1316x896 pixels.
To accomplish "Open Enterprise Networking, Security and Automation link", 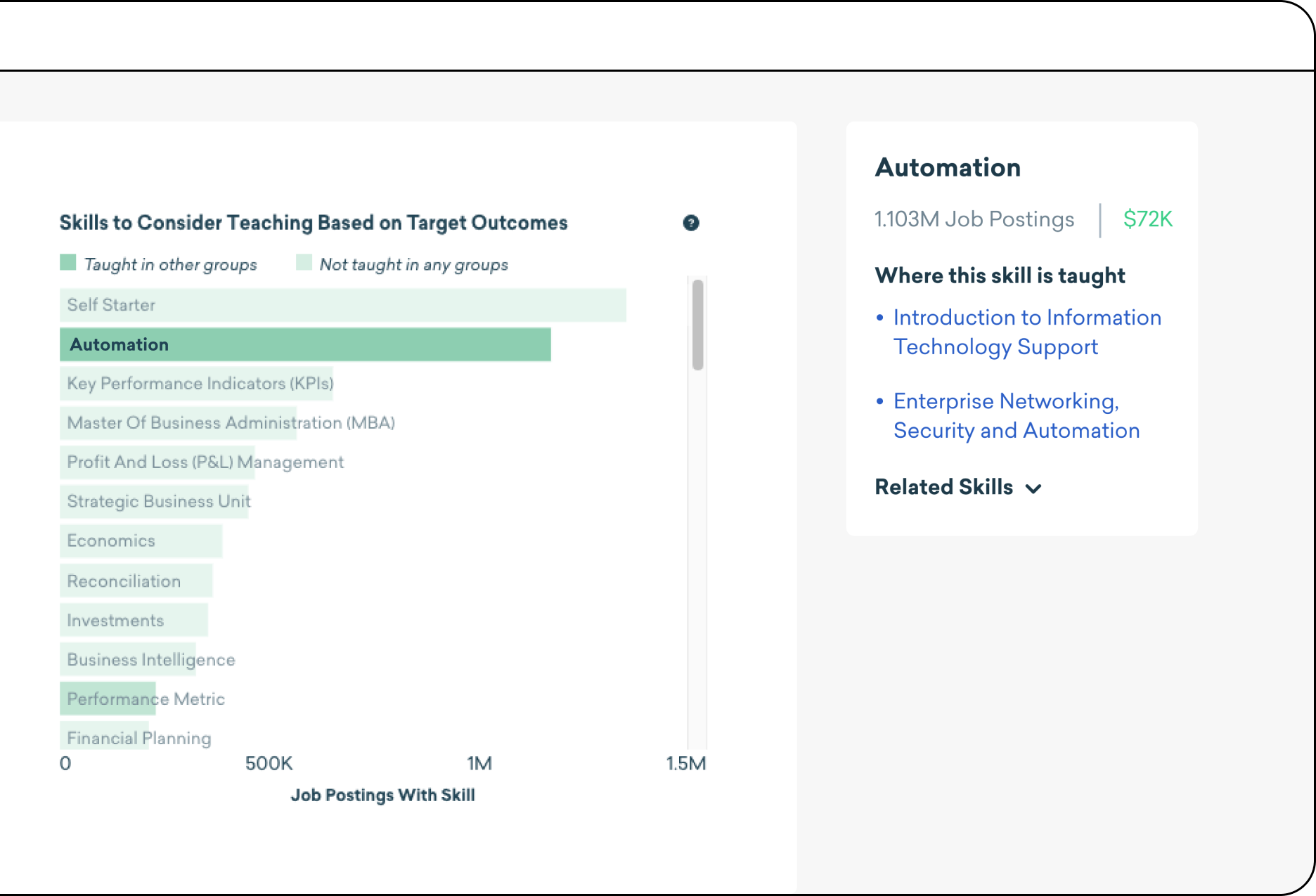I will (x=1016, y=416).
